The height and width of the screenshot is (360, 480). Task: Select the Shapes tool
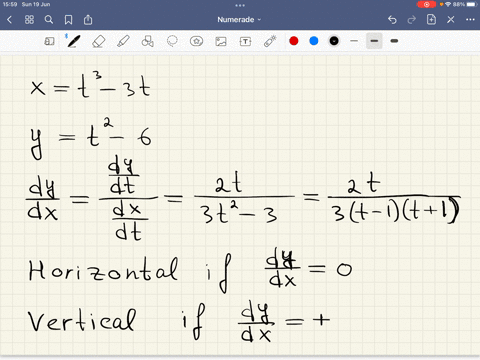pyautogui.click(x=147, y=41)
